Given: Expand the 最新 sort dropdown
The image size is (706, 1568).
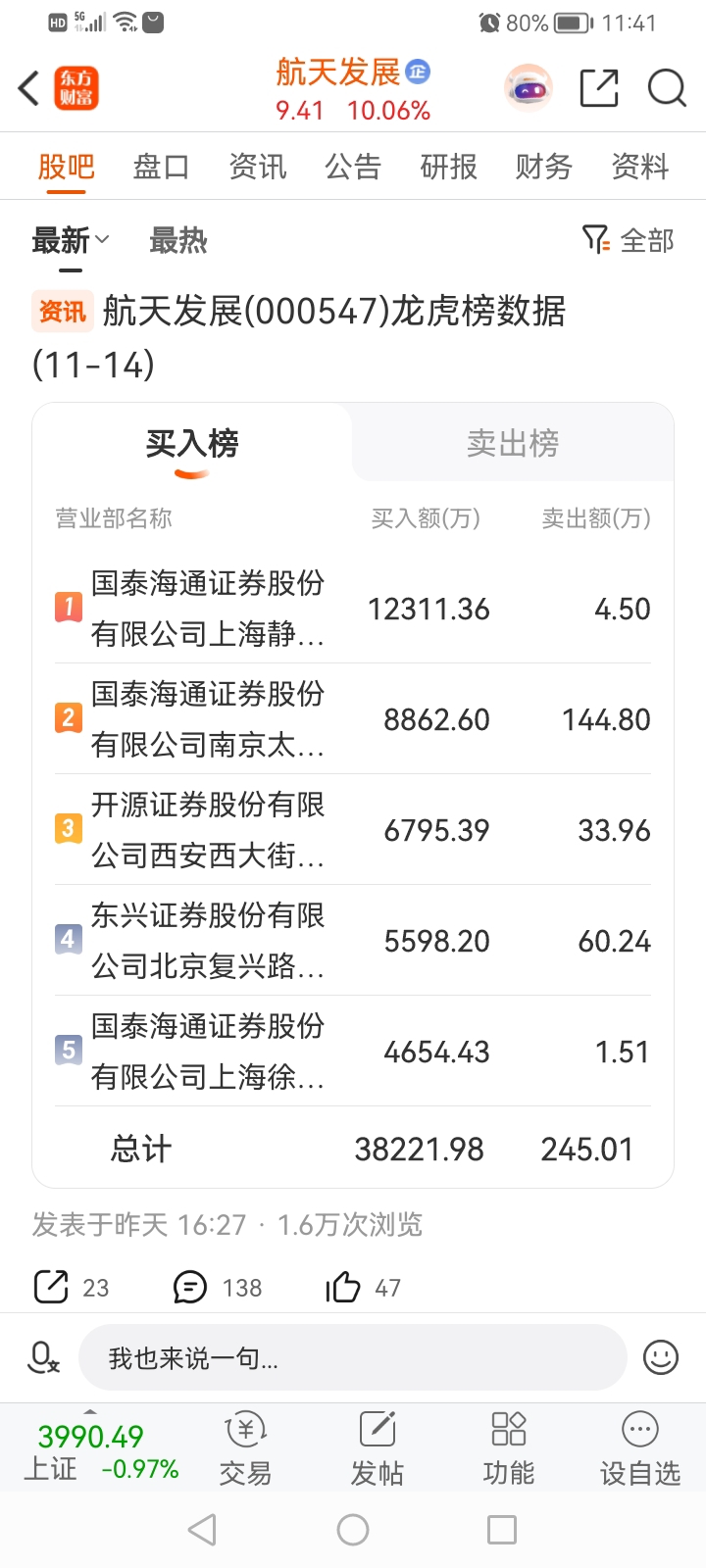Looking at the screenshot, I should click(x=71, y=240).
